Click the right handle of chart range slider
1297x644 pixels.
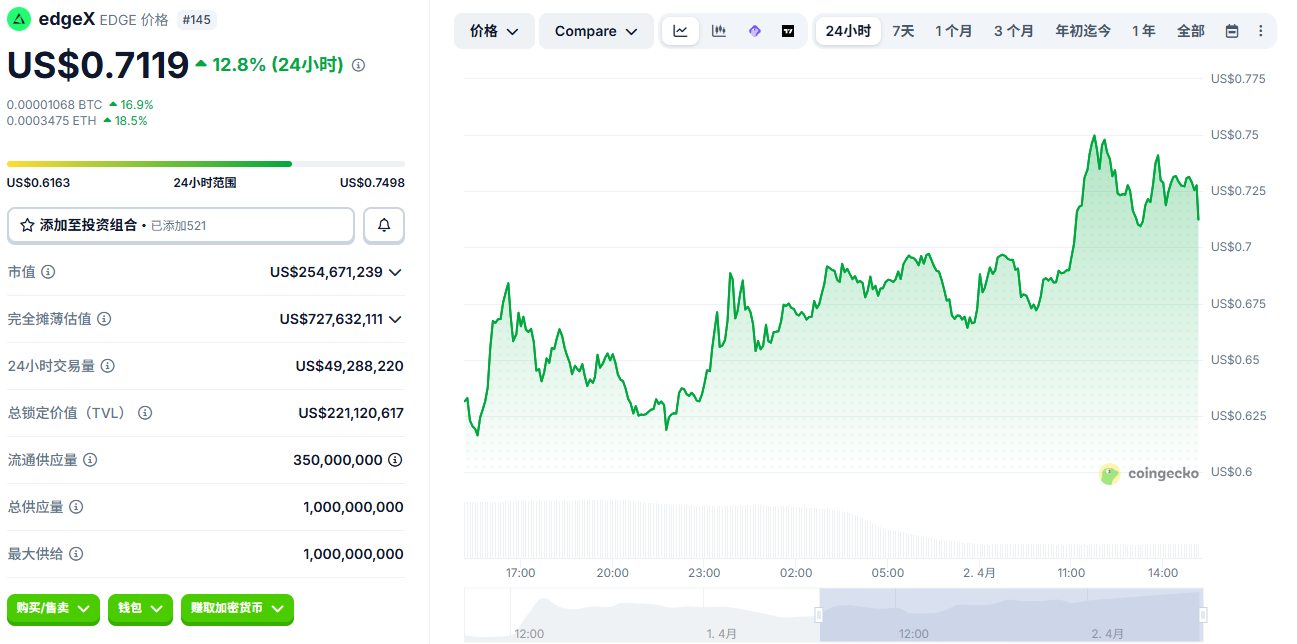tap(1203, 615)
